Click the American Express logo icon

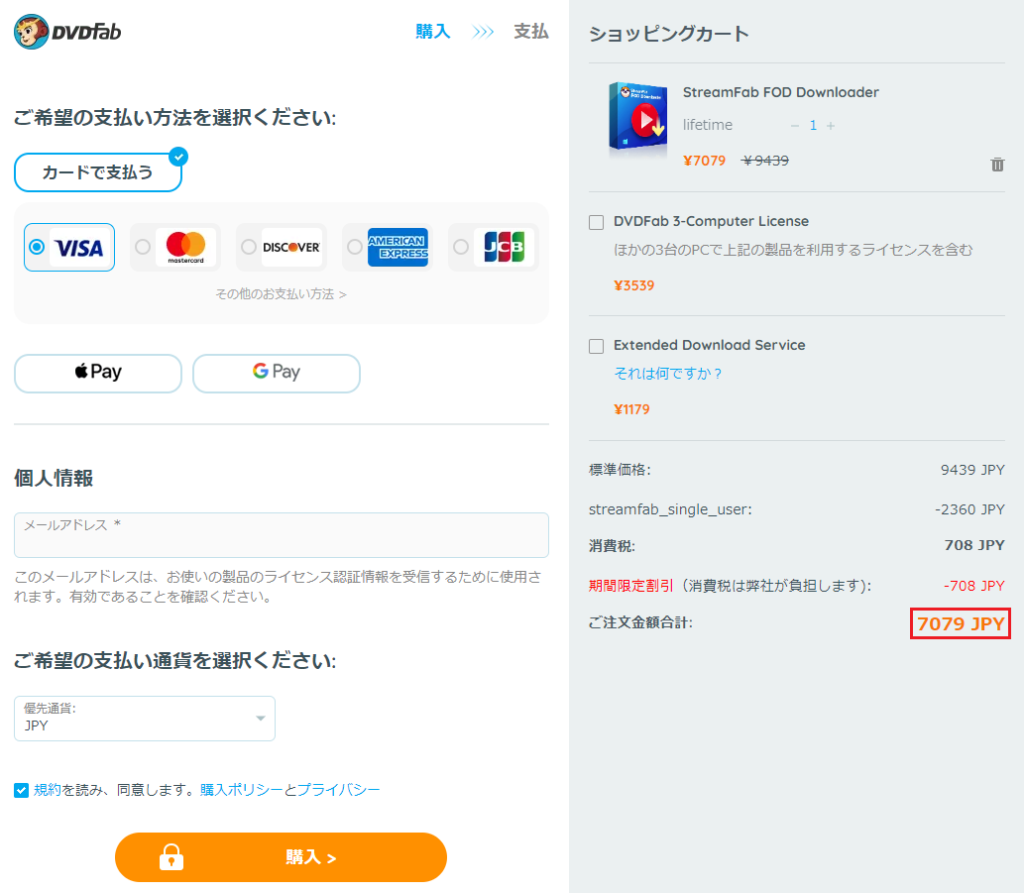(398, 247)
